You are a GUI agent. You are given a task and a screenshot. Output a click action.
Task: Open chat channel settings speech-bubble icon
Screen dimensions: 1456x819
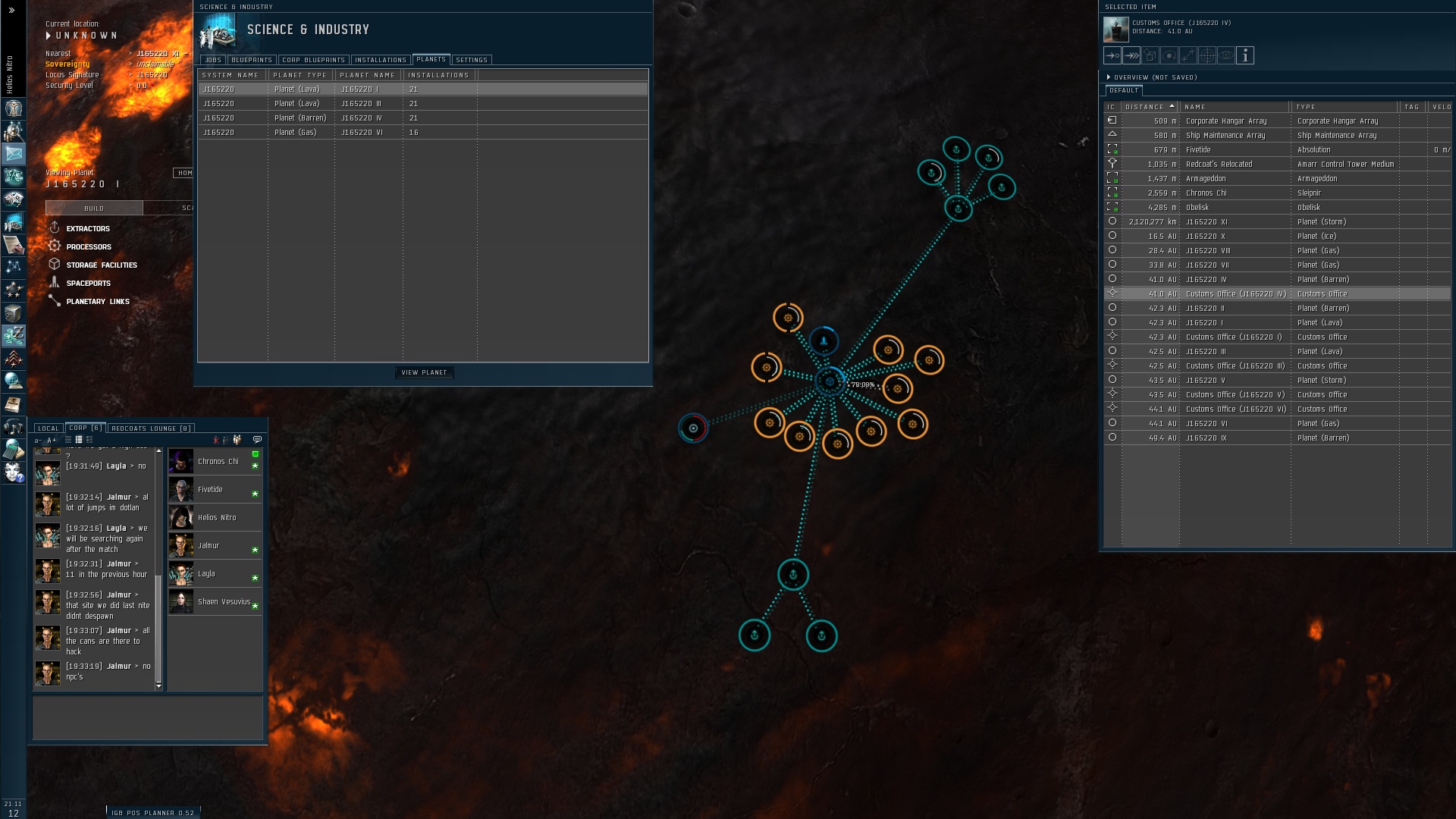click(x=257, y=440)
